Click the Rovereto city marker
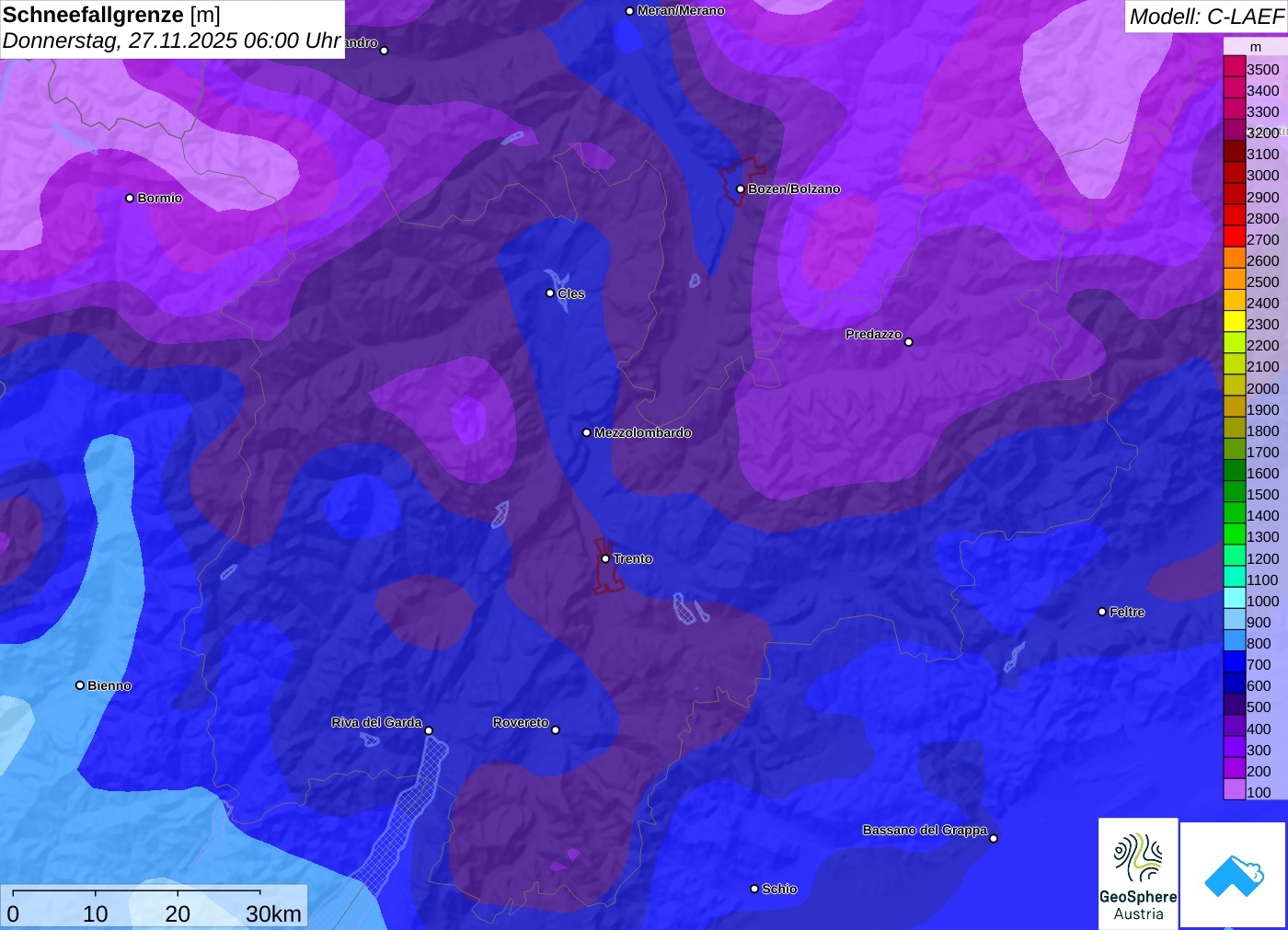The height and width of the screenshot is (930, 1288). coord(556,730)
